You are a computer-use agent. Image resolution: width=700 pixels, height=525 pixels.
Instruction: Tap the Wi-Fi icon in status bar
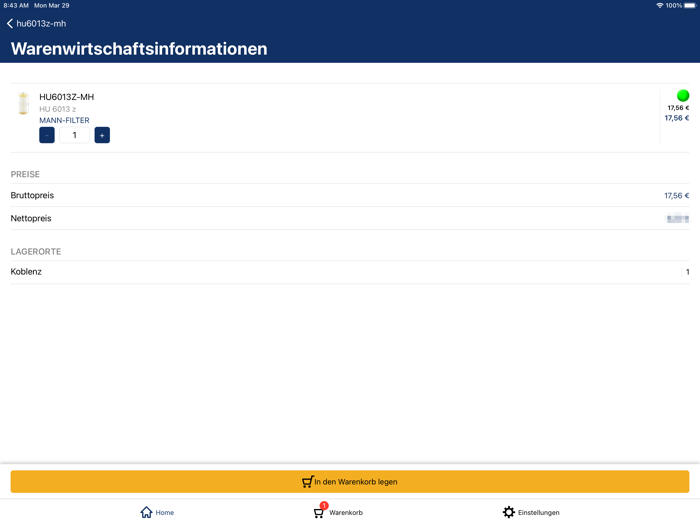[659, 5]
